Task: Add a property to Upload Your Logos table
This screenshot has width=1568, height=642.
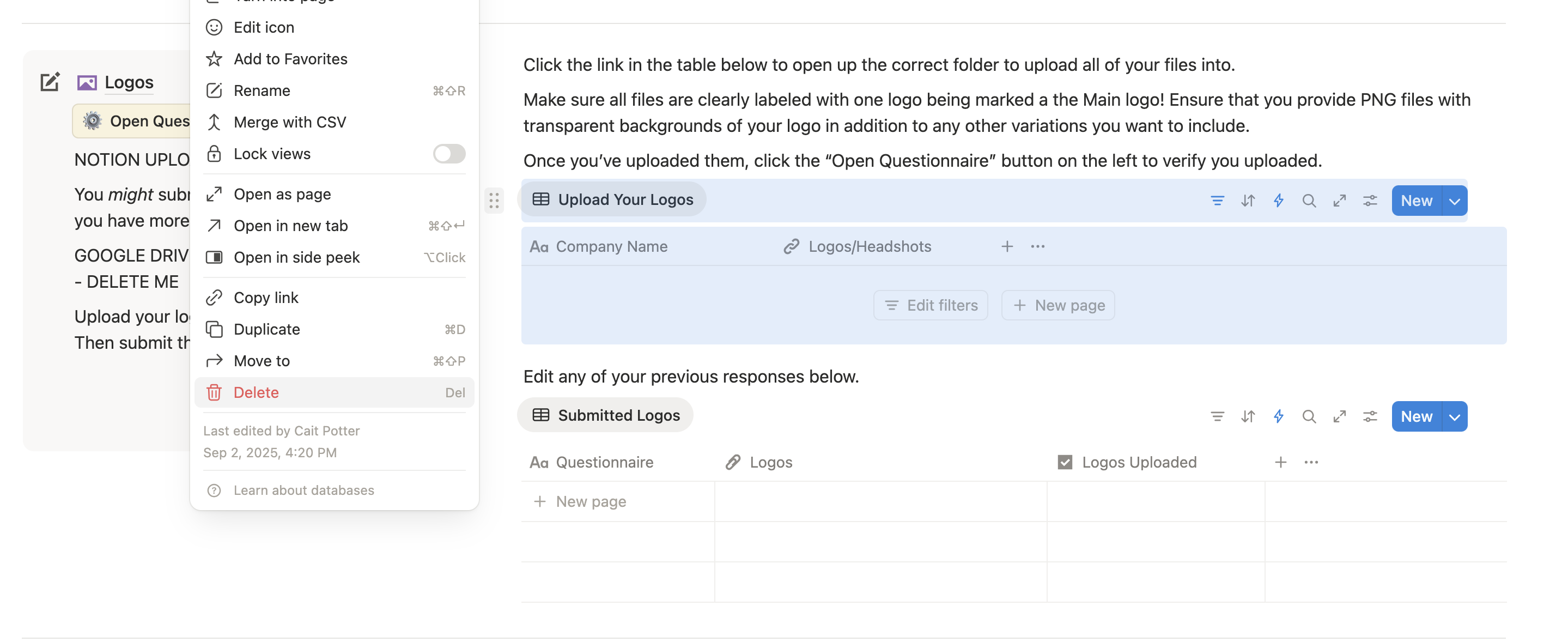Action: [x=1007, y=246]
